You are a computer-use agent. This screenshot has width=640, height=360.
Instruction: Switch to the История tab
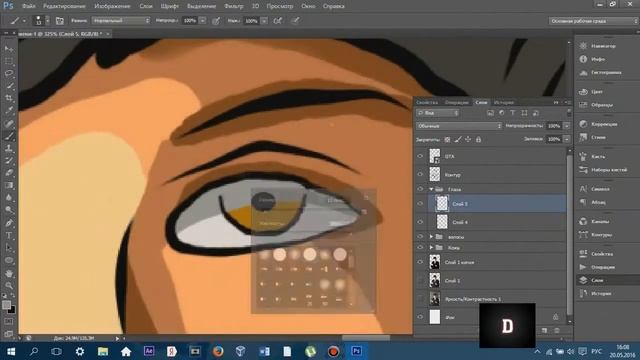click(503, 102)
